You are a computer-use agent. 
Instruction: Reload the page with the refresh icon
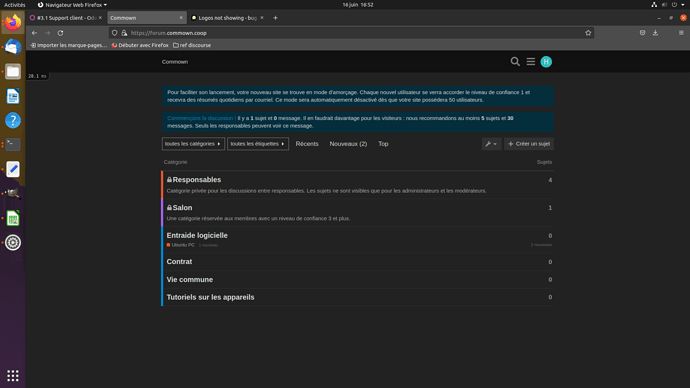60,33
